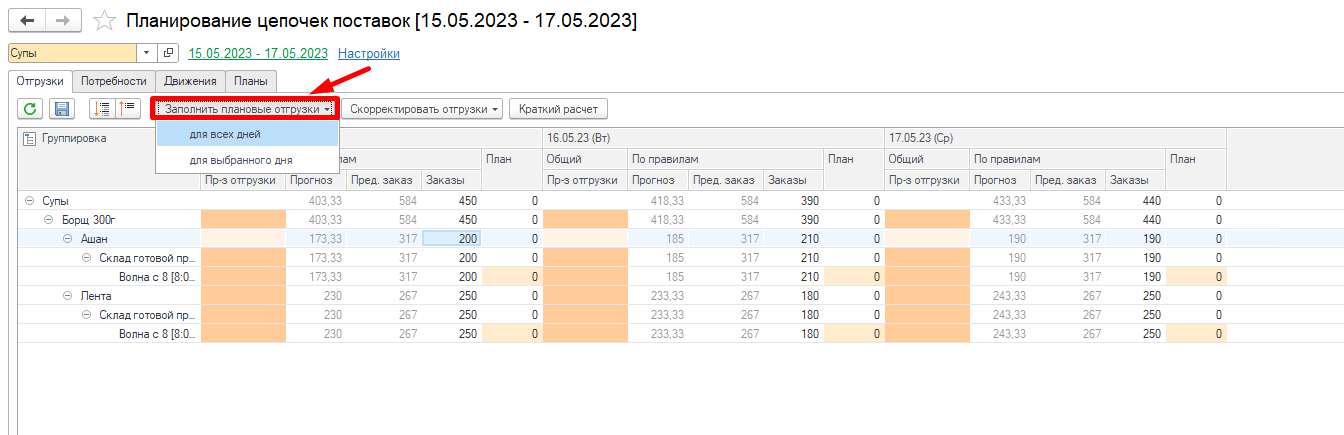1344x435 pixels.
Task: Switch to the Потребности tab
Action: coord(114,81)
